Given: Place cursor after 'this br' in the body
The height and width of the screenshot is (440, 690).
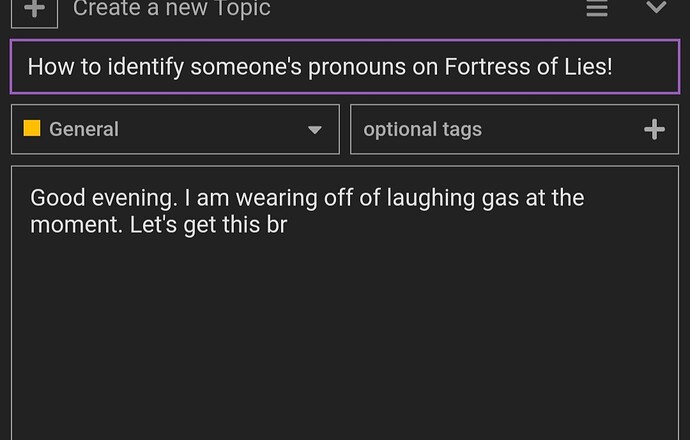Looking at the screenshot, I should pyautogui.click(x=289, y=225).
